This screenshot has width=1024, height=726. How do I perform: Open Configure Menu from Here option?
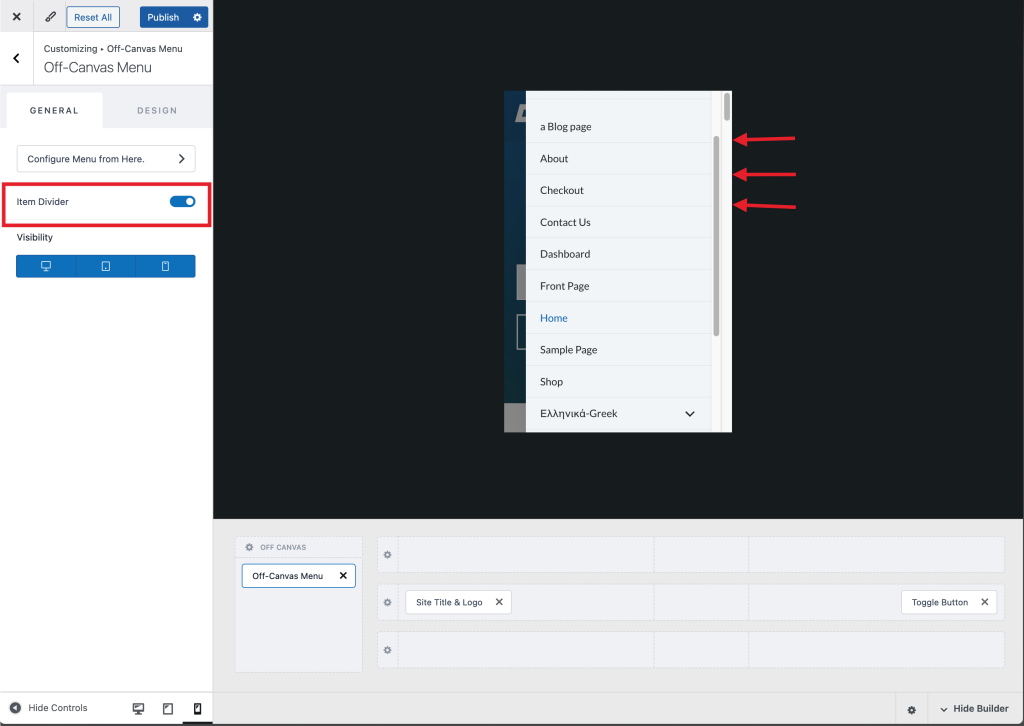point(106,159)
